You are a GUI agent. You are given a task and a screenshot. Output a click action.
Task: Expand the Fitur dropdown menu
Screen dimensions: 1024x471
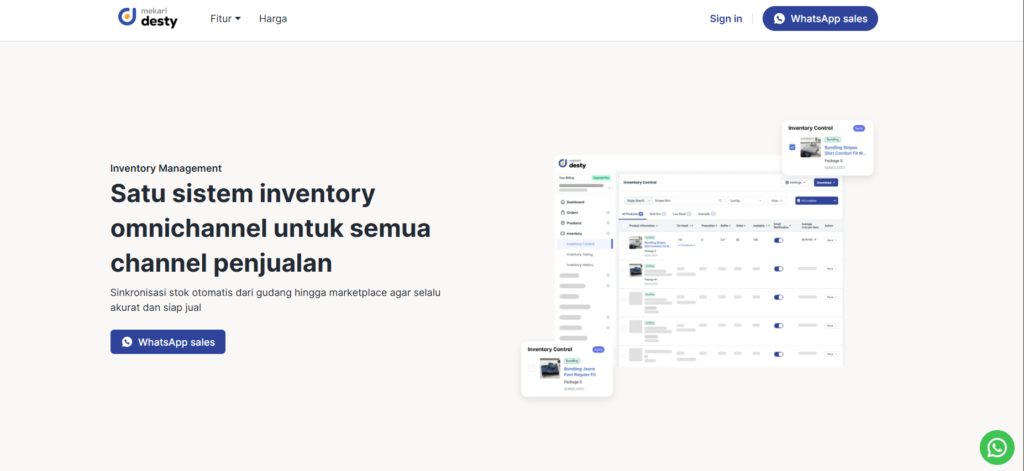pyautogui.click(x=225, y=18)
